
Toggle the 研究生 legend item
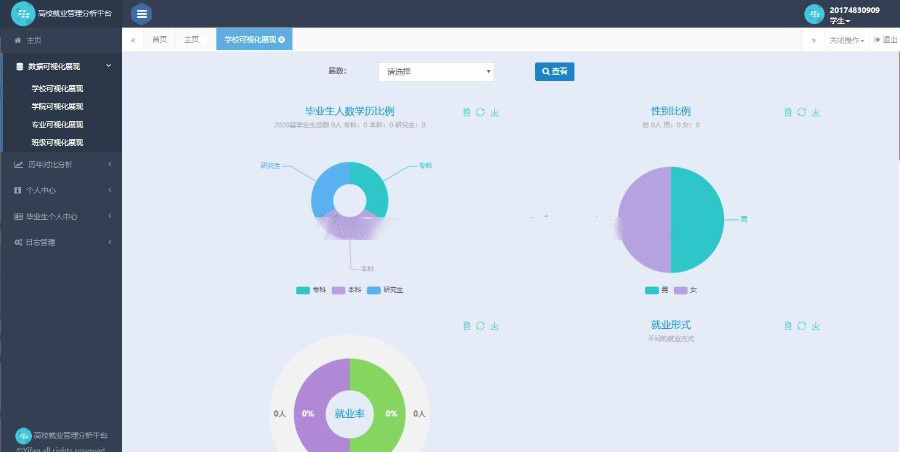(x=385, y=290)
